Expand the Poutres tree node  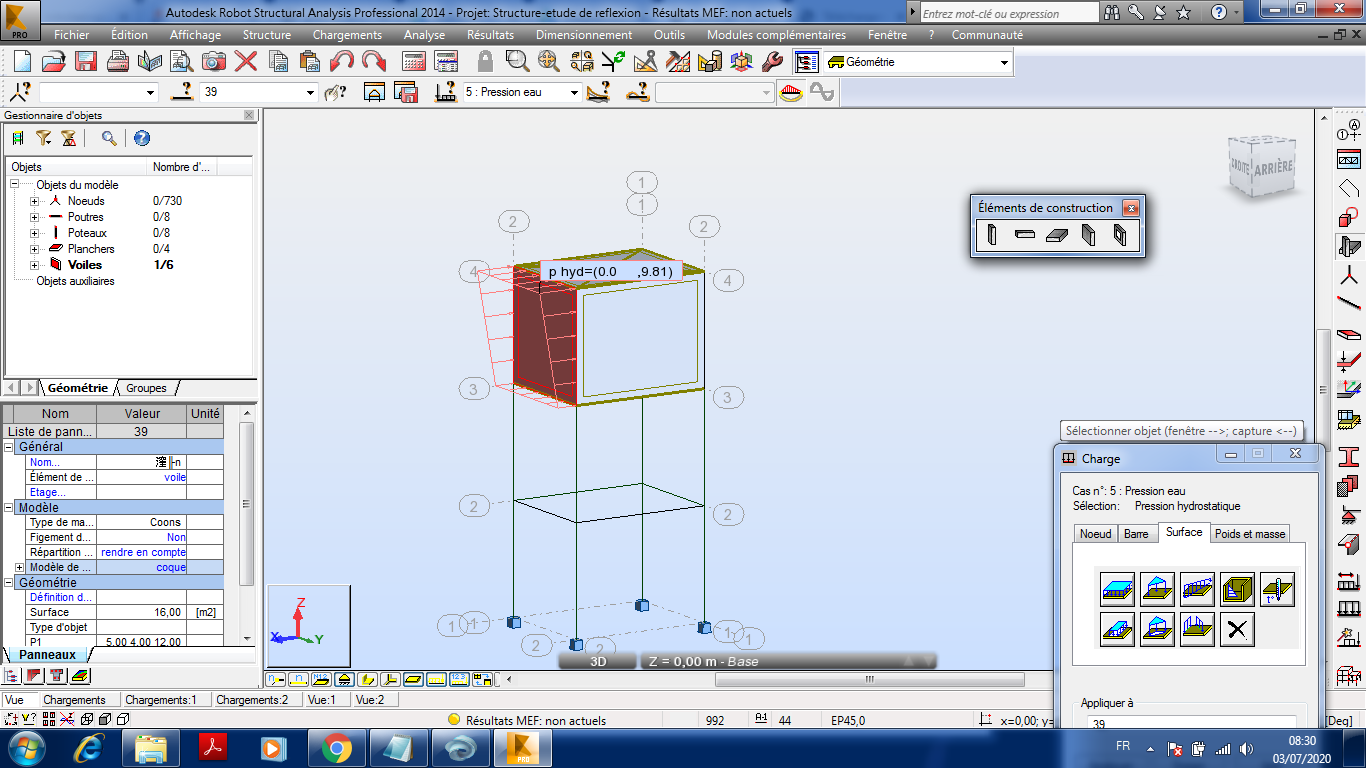[x=34, y=217]
